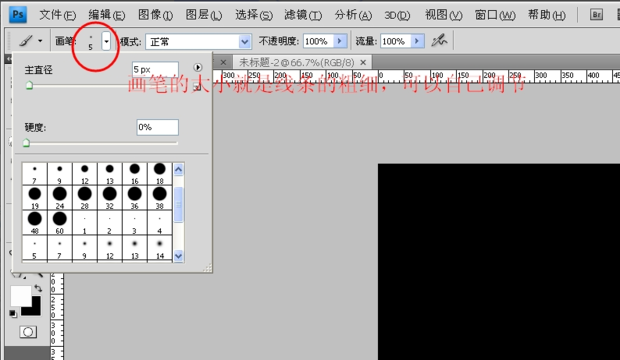Screen dimensions: 620x360
Task: Choose the hard round 18 brush
Action: point(160,174)
